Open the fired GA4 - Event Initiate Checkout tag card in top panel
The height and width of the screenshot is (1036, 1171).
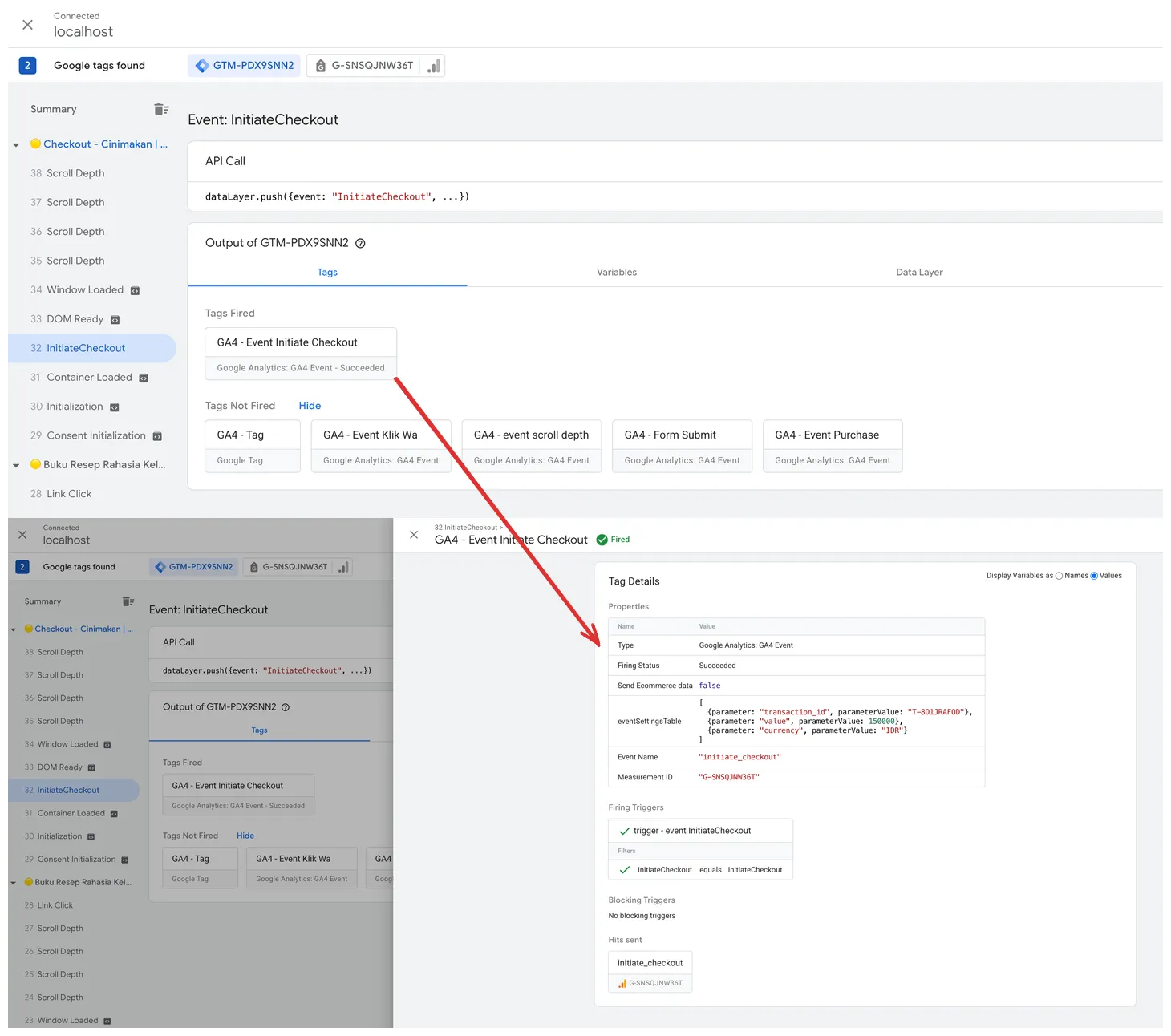pyautogui.click(x=301, y=354)
